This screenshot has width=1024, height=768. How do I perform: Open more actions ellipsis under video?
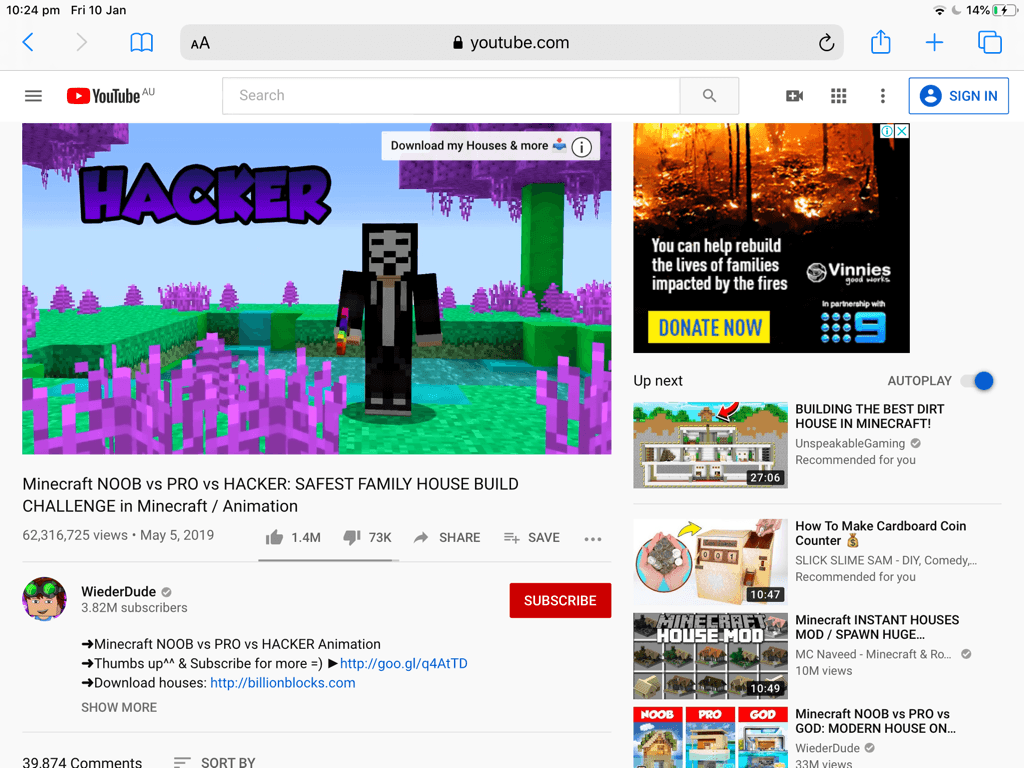click(593, 539)
